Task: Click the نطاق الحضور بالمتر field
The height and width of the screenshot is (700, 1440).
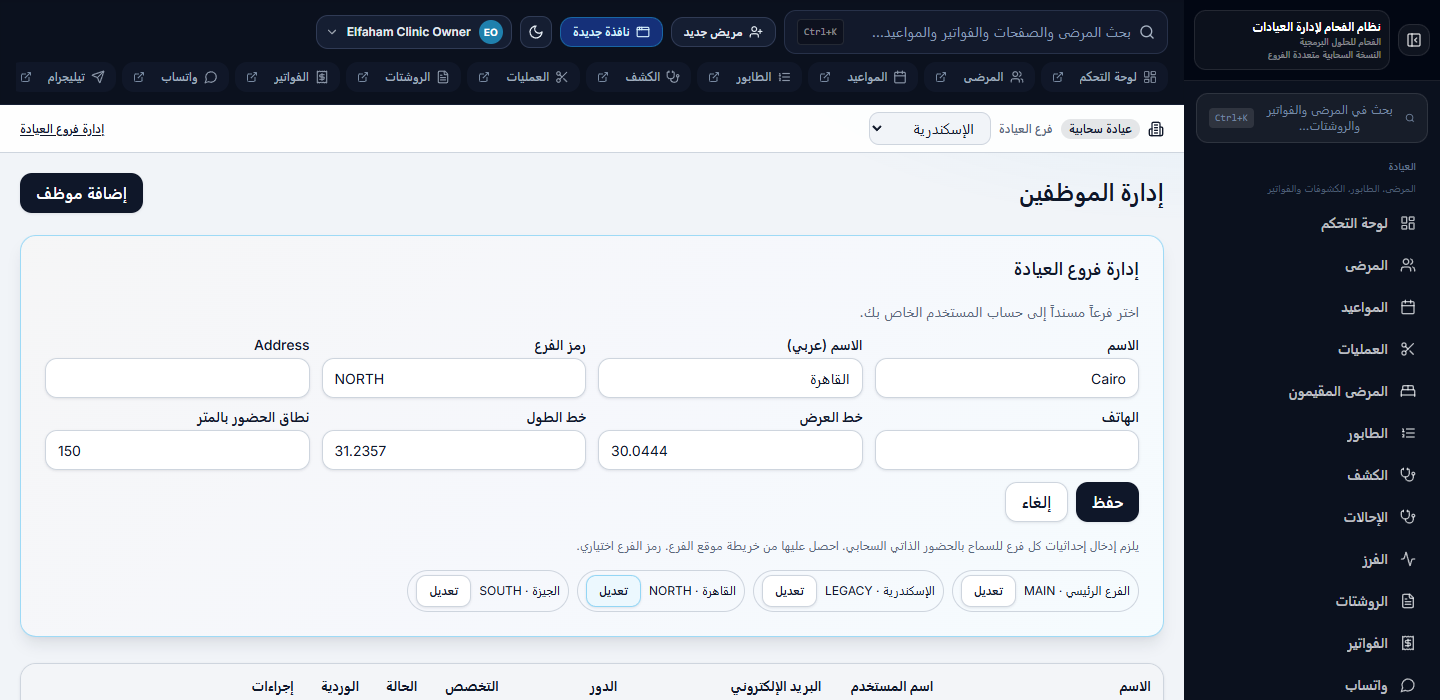Action: pyautogui.click(x=177, y=450)
